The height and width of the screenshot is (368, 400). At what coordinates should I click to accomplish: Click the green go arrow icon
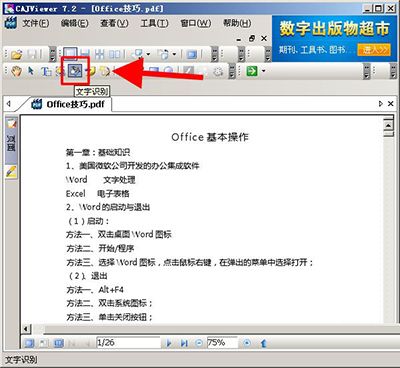pyautogui.click(x=252, y=71)
